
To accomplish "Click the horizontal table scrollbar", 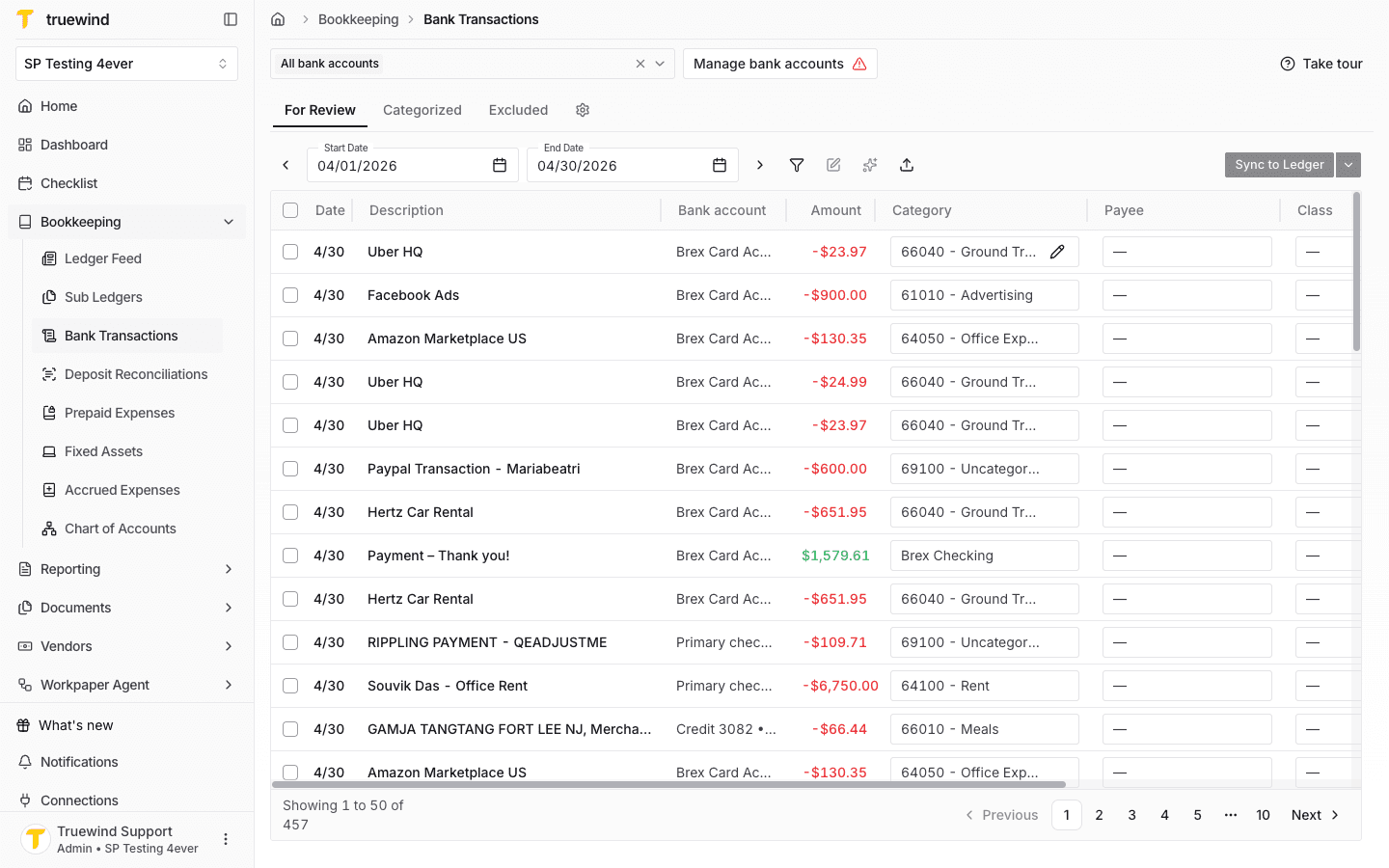I will [x=669, y=784].
